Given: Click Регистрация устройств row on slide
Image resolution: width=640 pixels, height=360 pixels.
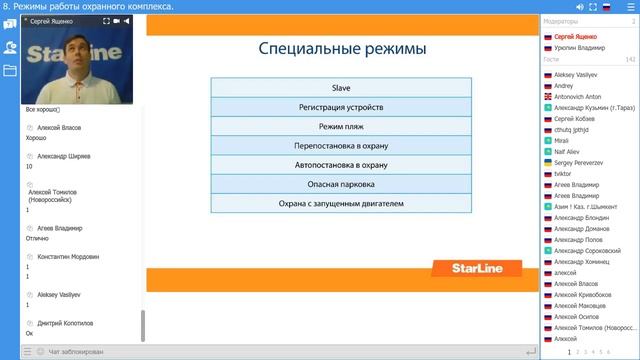Looking at the screenshot, I should pyautogui.click(x=341, y=107).
